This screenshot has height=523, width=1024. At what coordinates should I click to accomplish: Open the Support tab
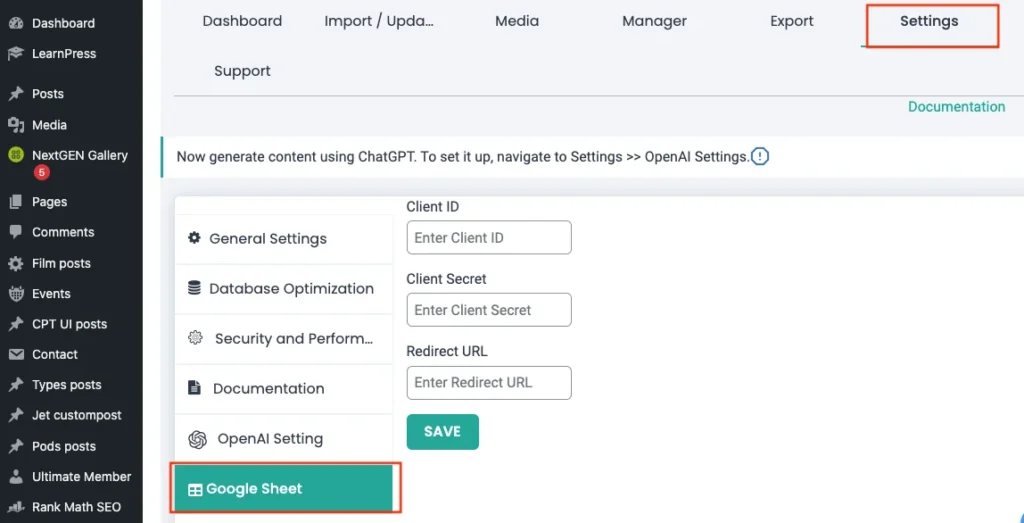(242, 71)
